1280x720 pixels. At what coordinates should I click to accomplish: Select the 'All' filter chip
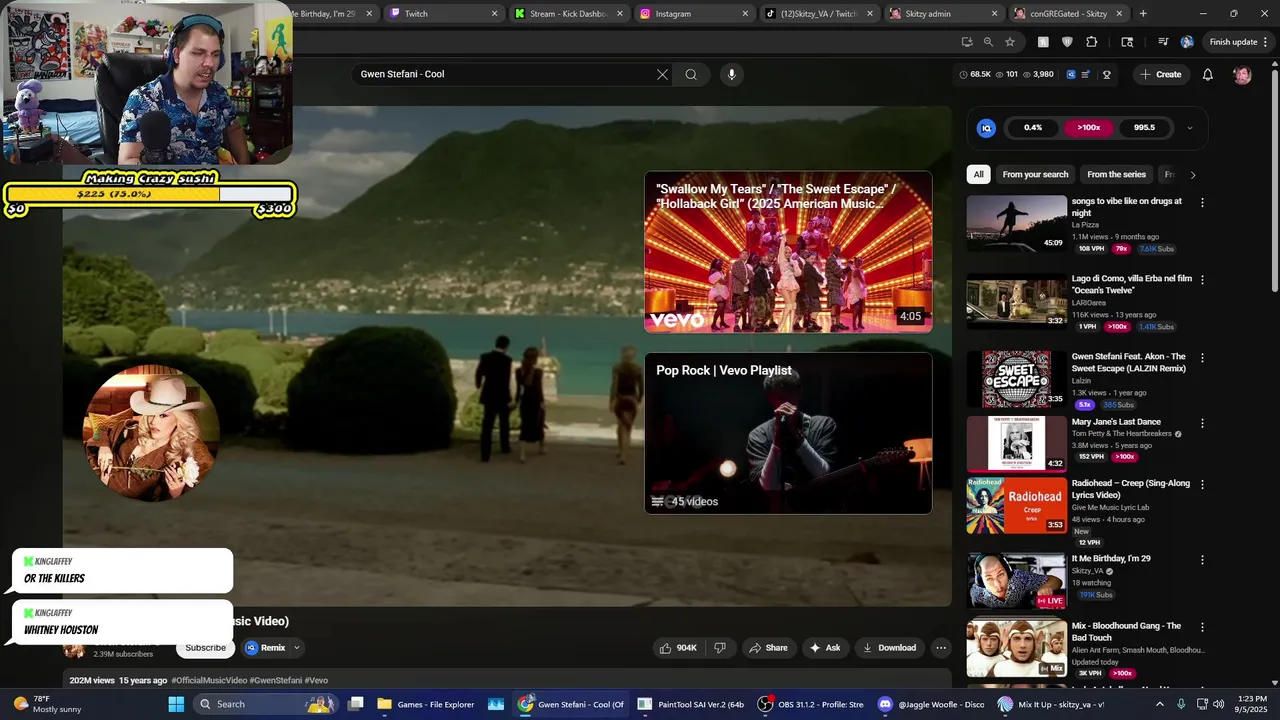pos(978,175)
